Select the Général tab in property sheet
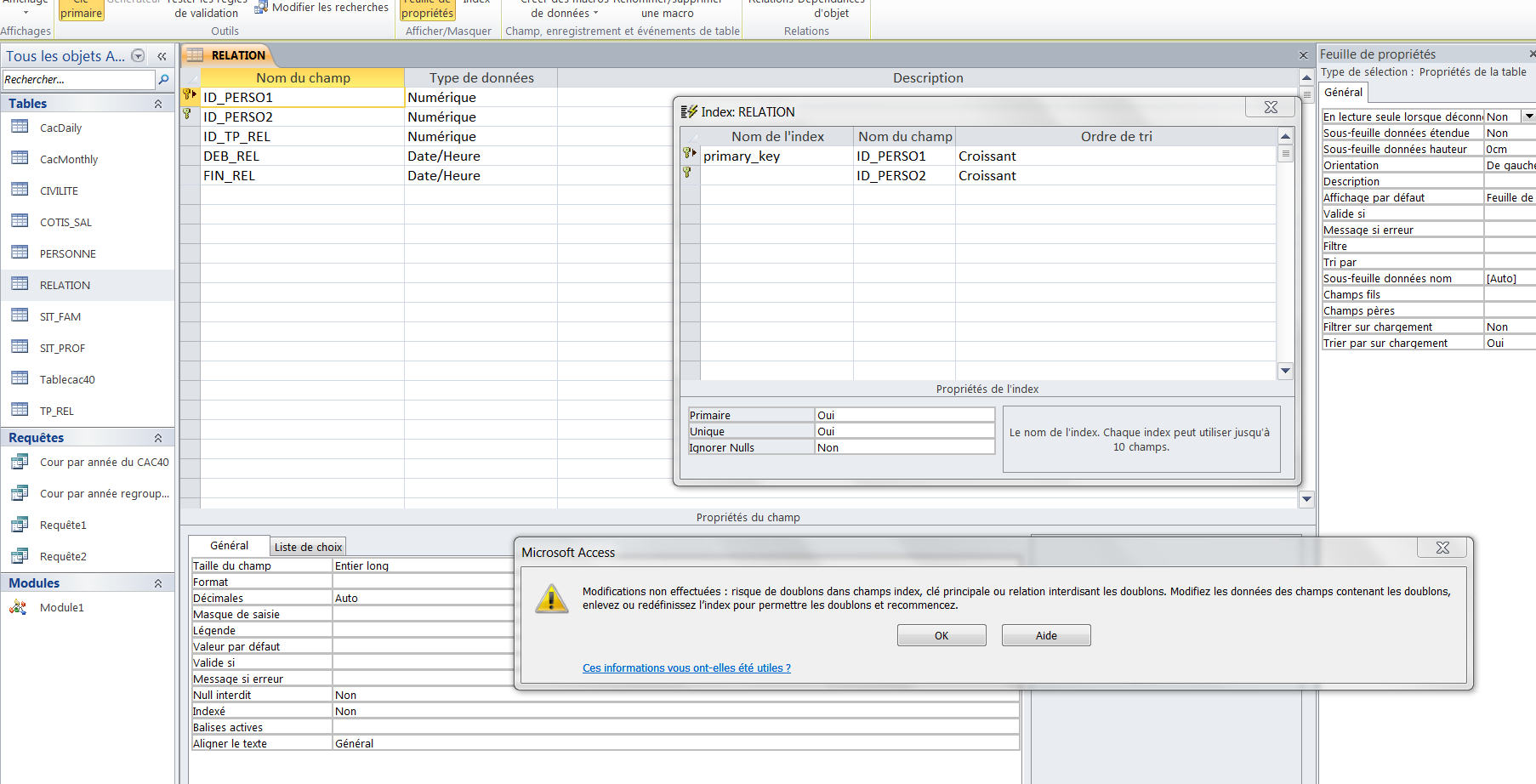 1343,92
